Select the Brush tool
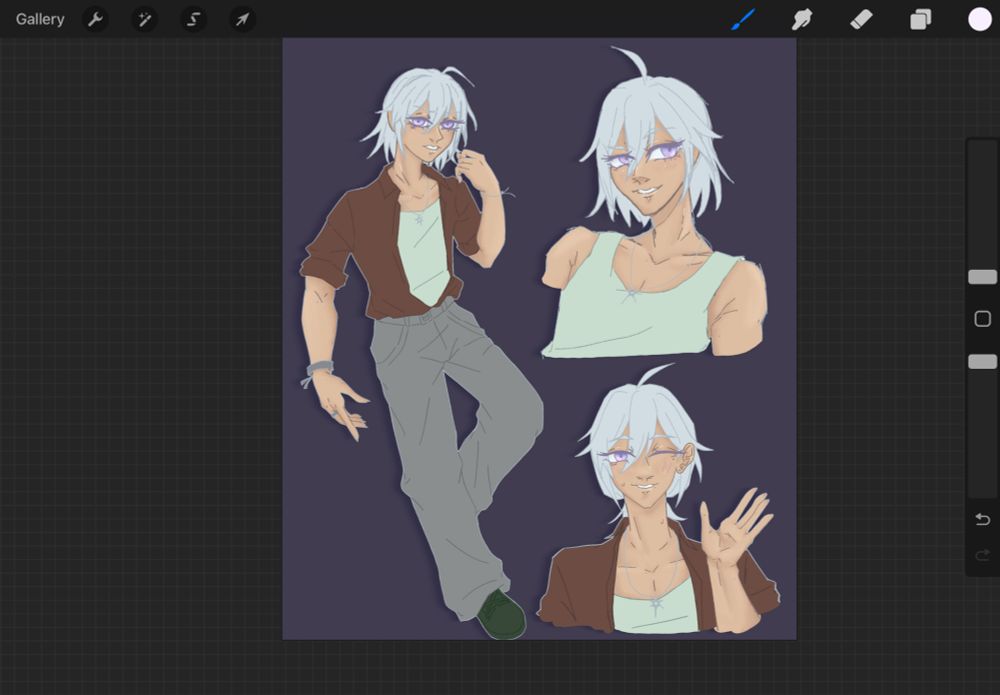Viewport: 1000px width, 695px height. [743, 19]
